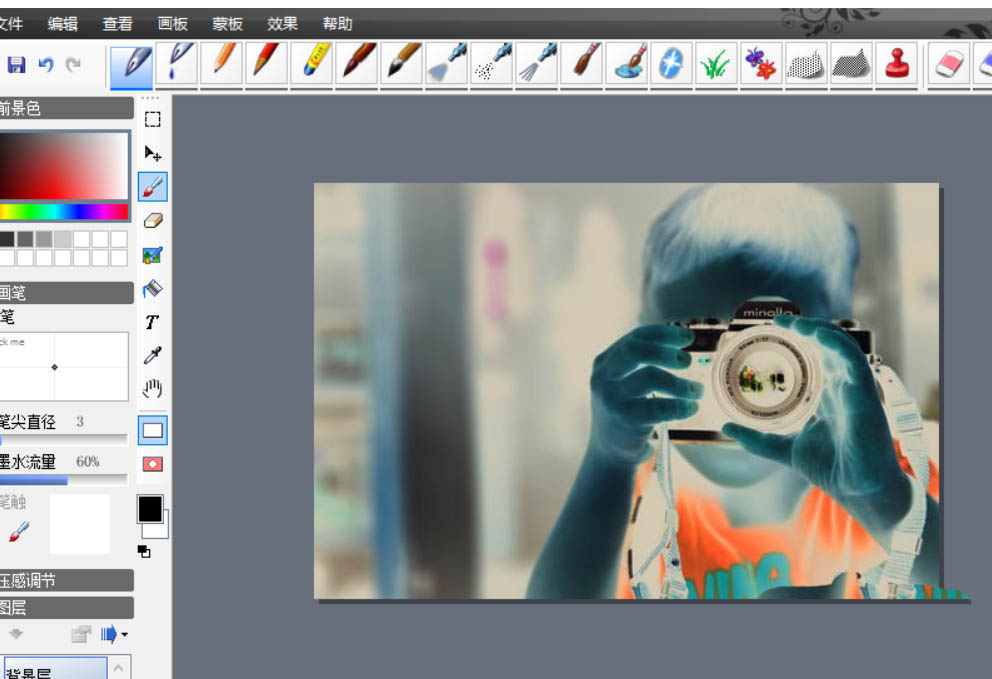Select the eraser tool in left toolbox
Image resolution: width=992 pixels, height=679 pixels.
(152, 221)
